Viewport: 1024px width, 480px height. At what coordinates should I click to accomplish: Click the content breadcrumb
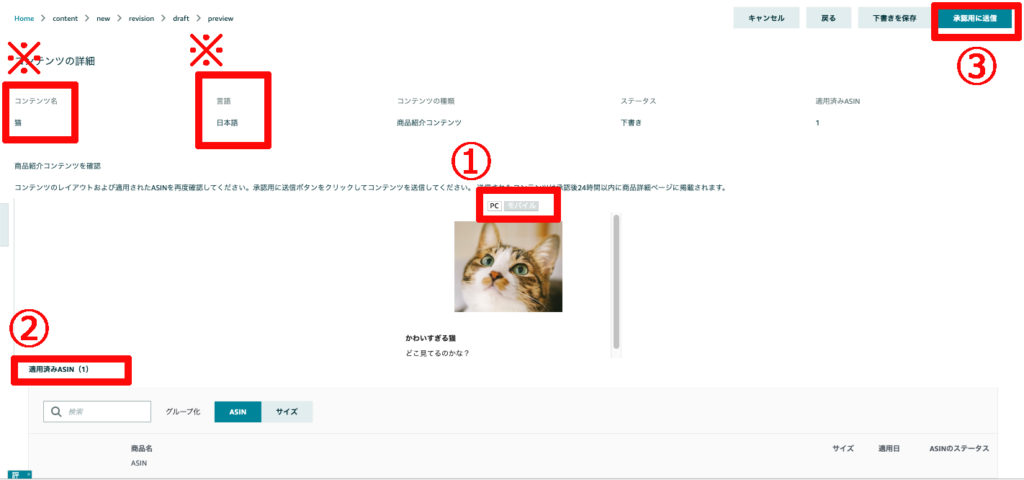click(x=67, y=18)
